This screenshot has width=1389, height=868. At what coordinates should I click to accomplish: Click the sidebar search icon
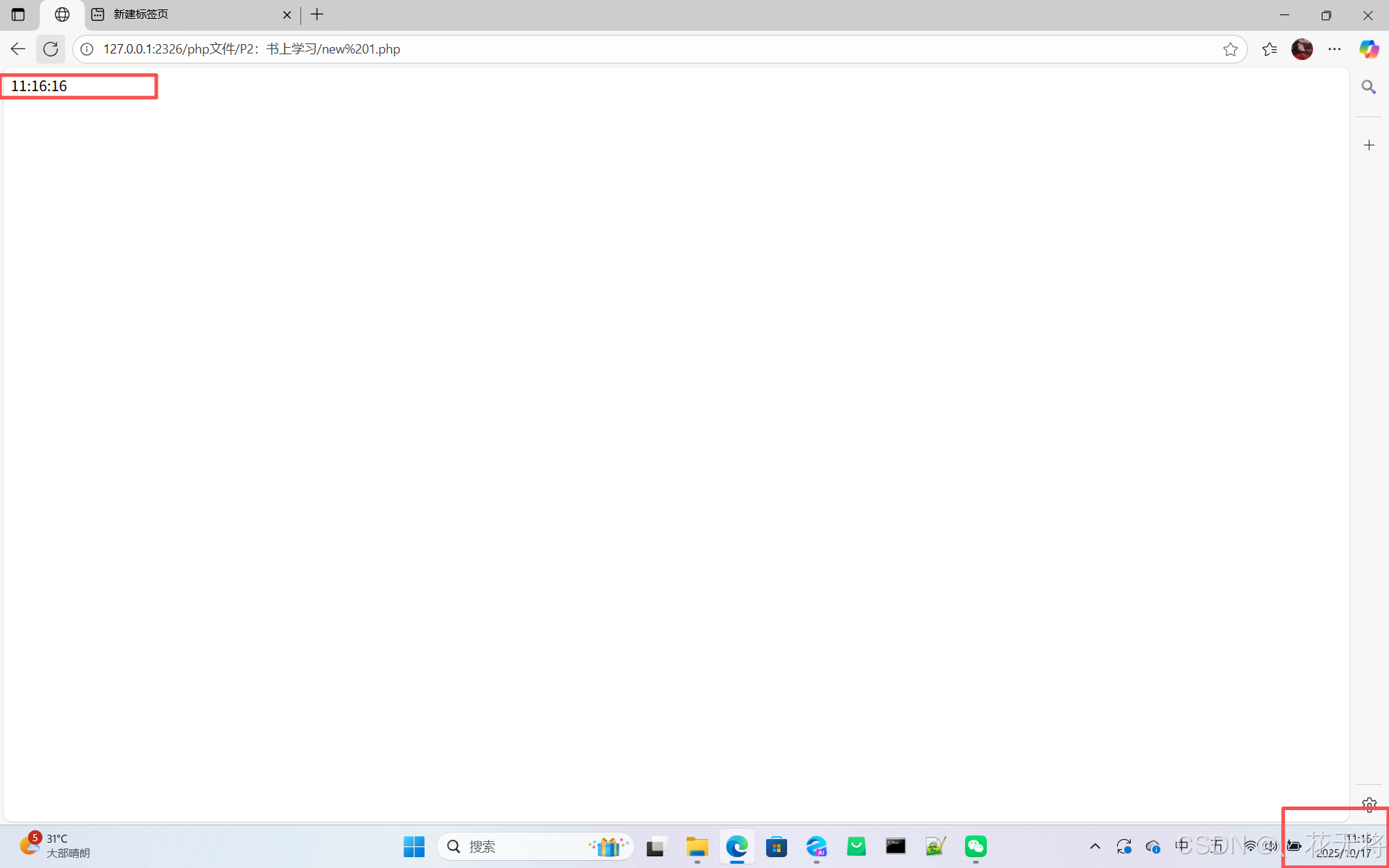[1368, 87]
